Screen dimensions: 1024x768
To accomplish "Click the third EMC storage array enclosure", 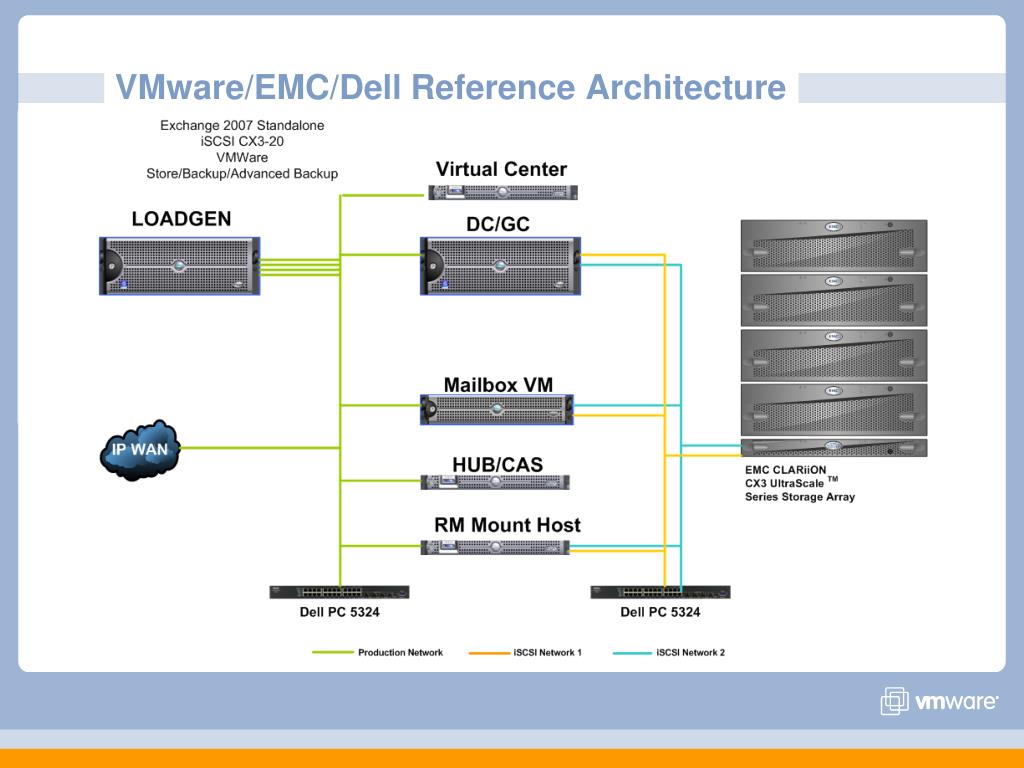I will coord(834,355).
